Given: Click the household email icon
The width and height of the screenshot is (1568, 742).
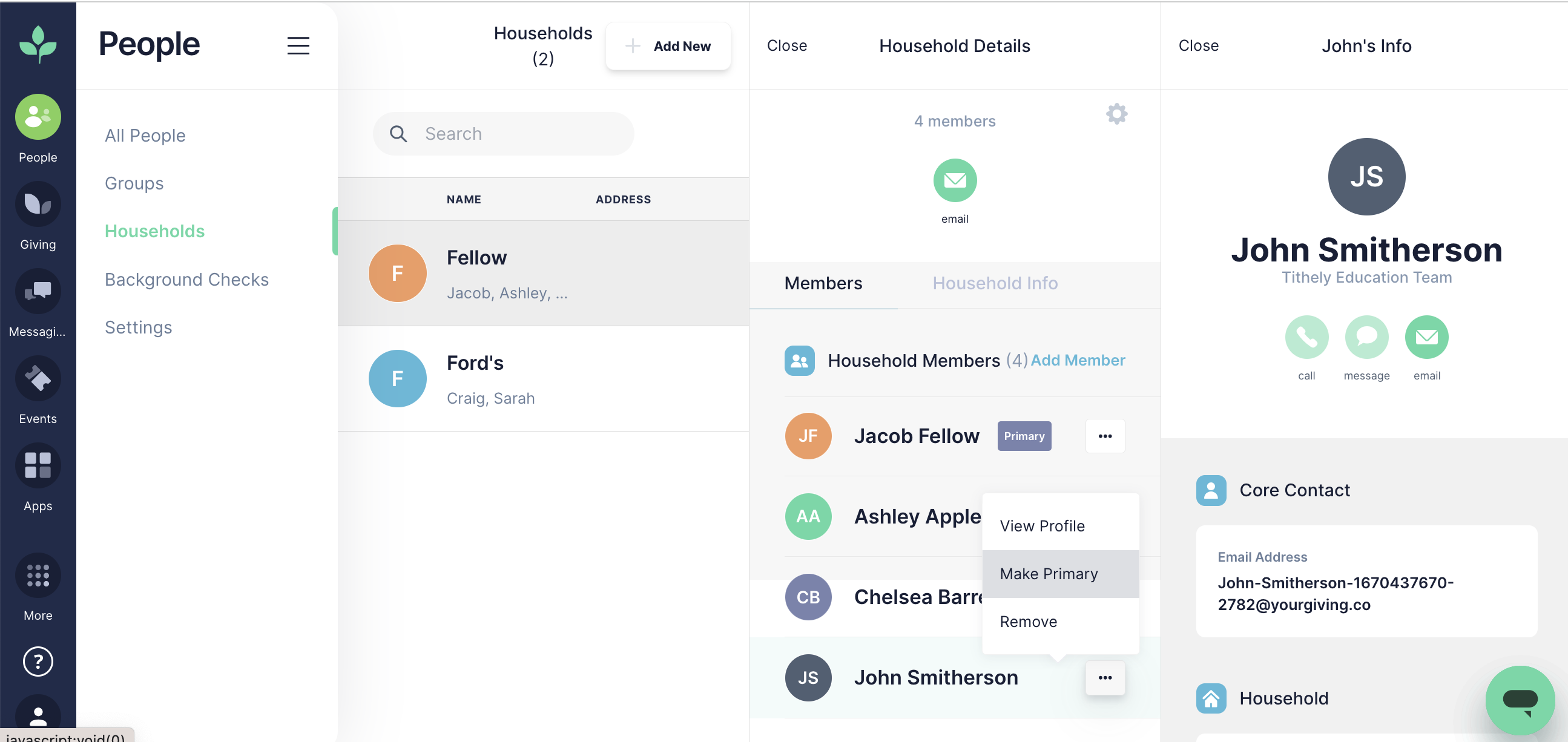Looking at the screenshot, I should [x=954, y=180].
